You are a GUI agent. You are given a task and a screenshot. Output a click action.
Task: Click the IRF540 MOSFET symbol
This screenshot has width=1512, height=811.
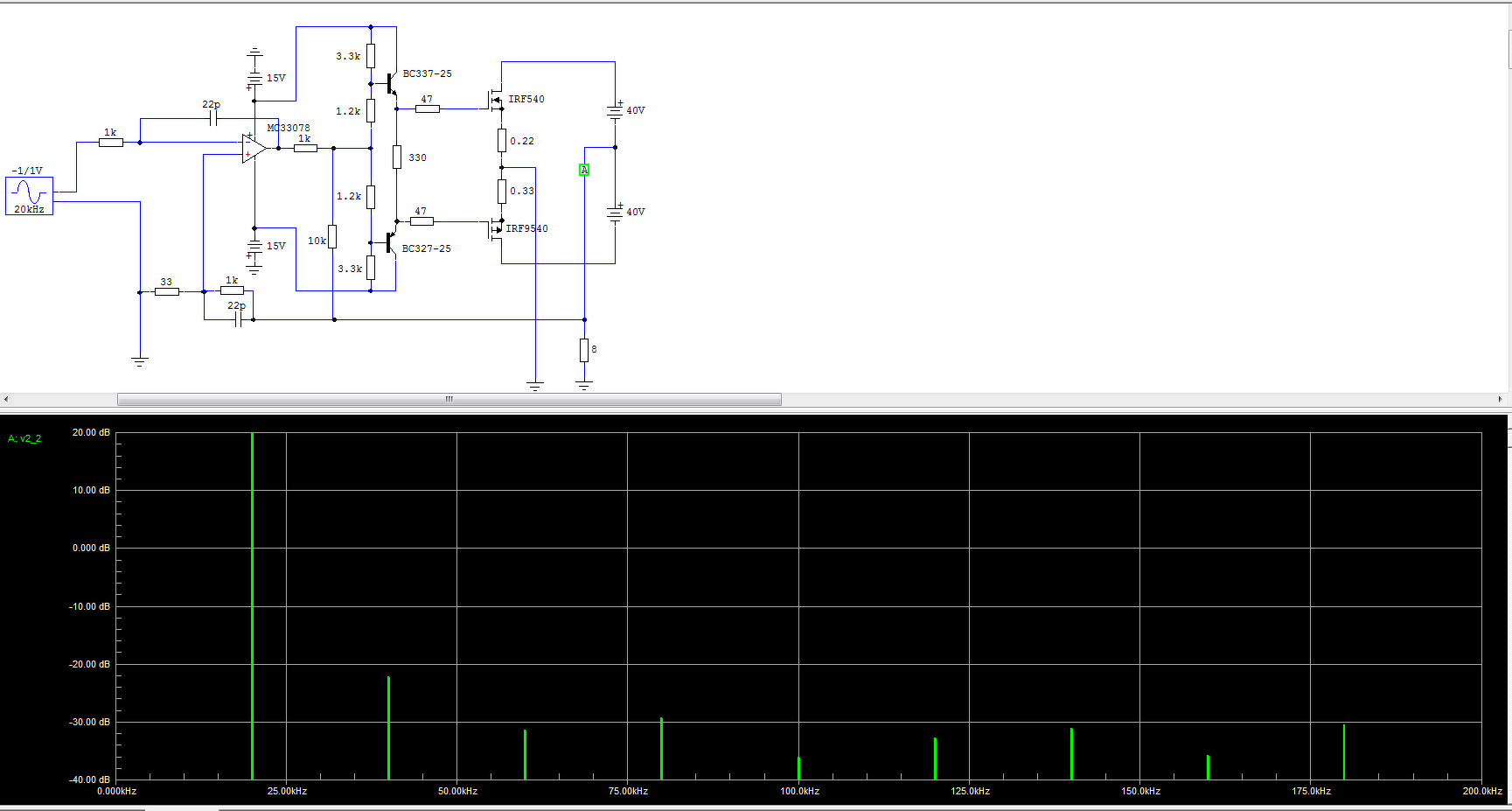(x=496, y=100)
